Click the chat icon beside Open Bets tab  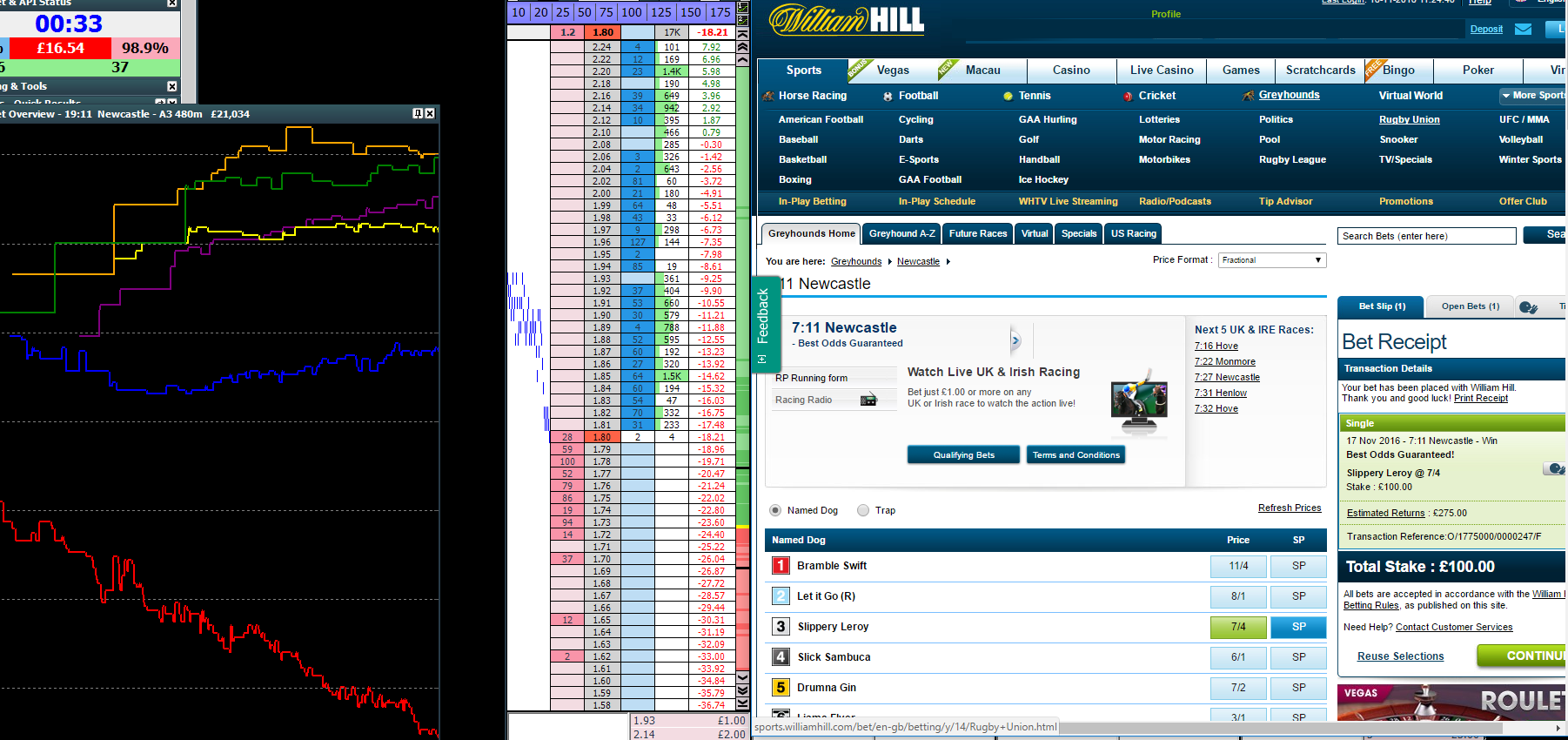(1528, 306)
